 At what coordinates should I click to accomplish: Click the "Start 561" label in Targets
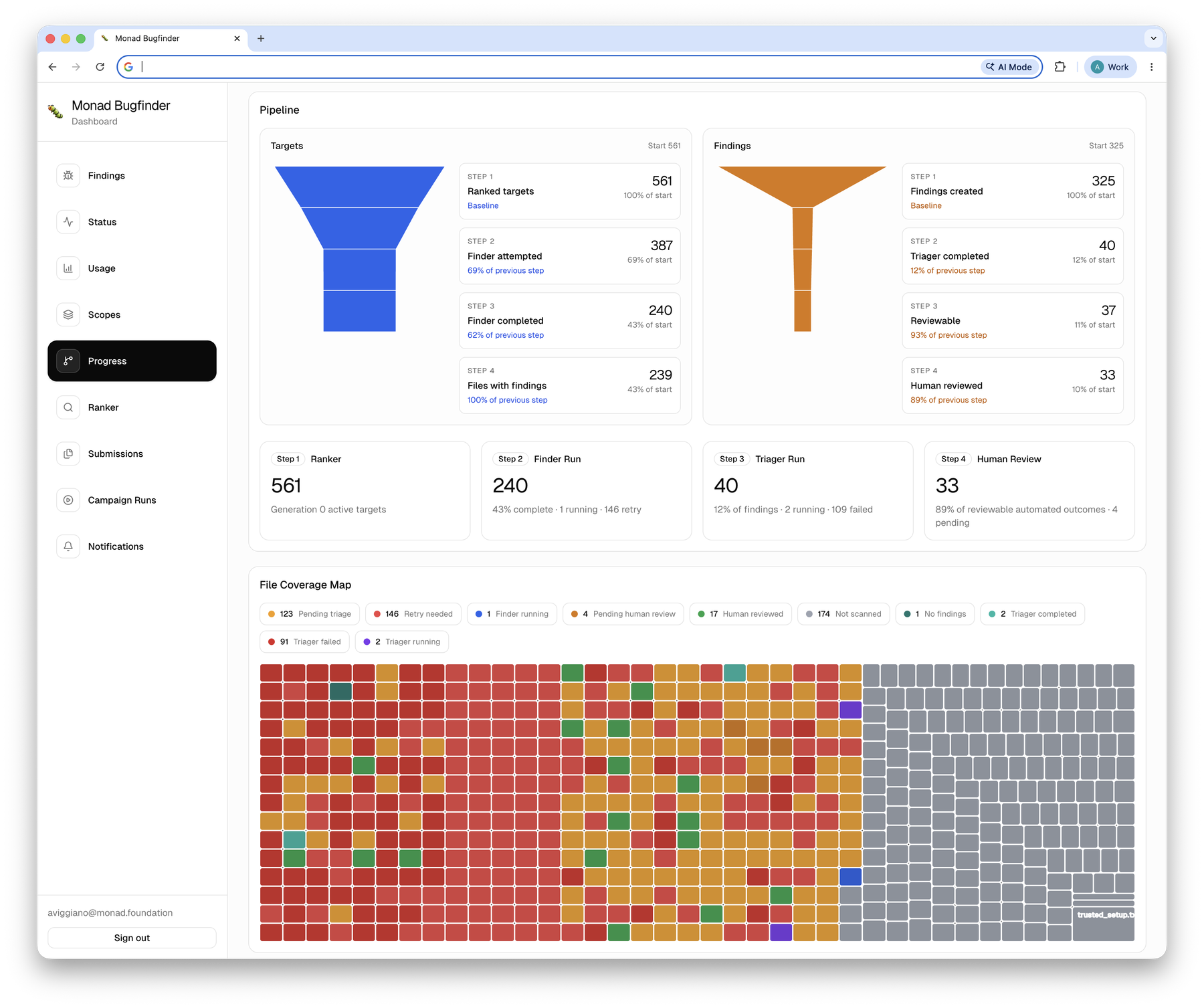(x=664, y=146)
